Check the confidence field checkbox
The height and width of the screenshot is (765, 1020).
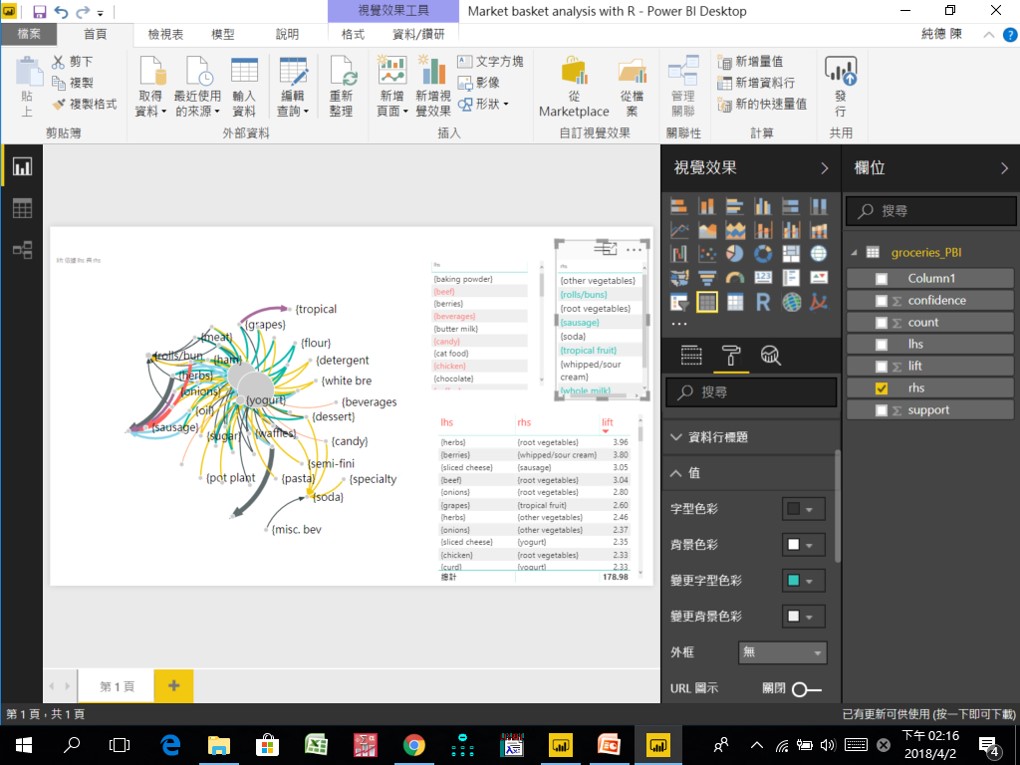point(881,301)
